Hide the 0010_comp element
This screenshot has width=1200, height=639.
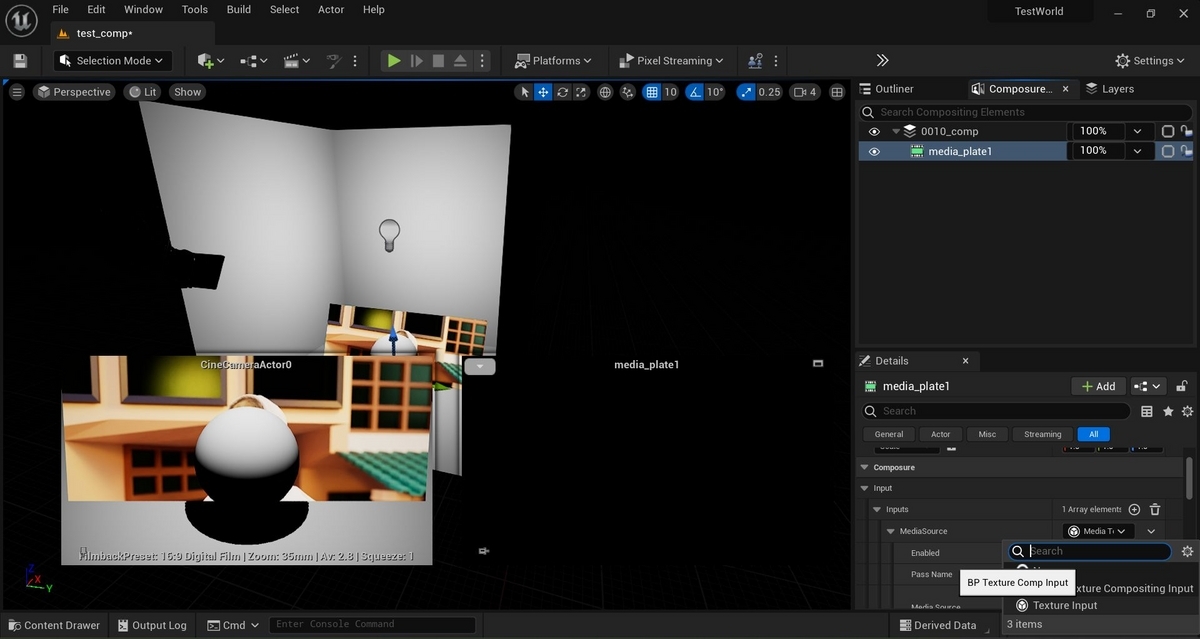[x=874, y=132]
